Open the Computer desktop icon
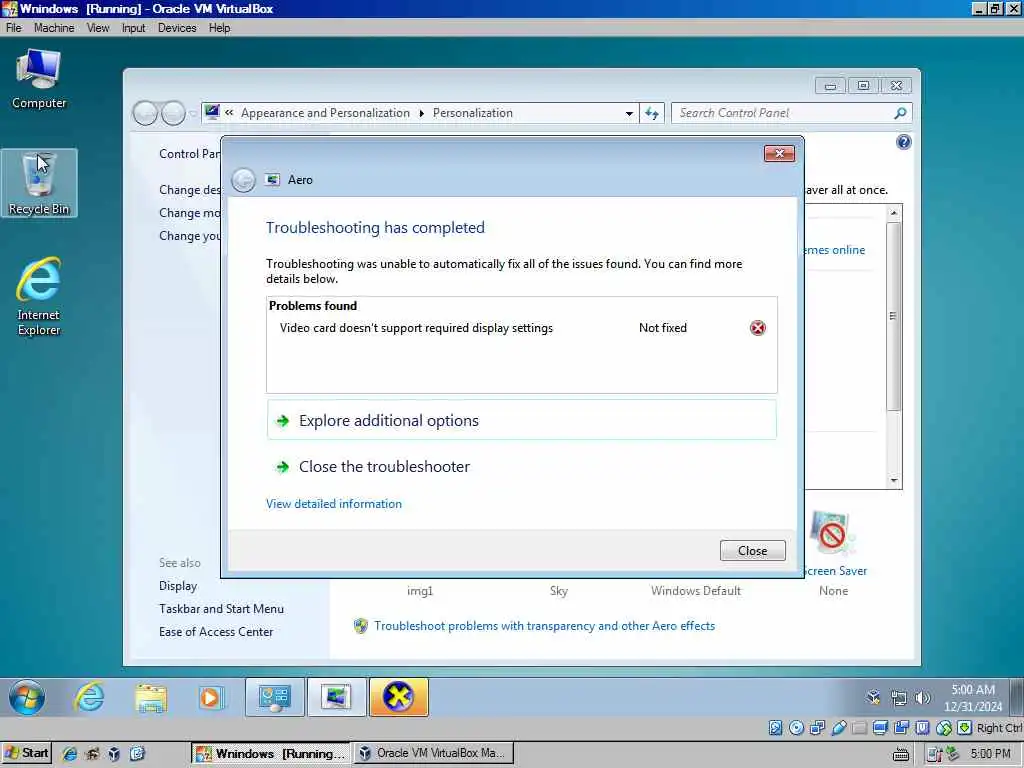Screen dimensions: 1024x768 tap(39, 79)
